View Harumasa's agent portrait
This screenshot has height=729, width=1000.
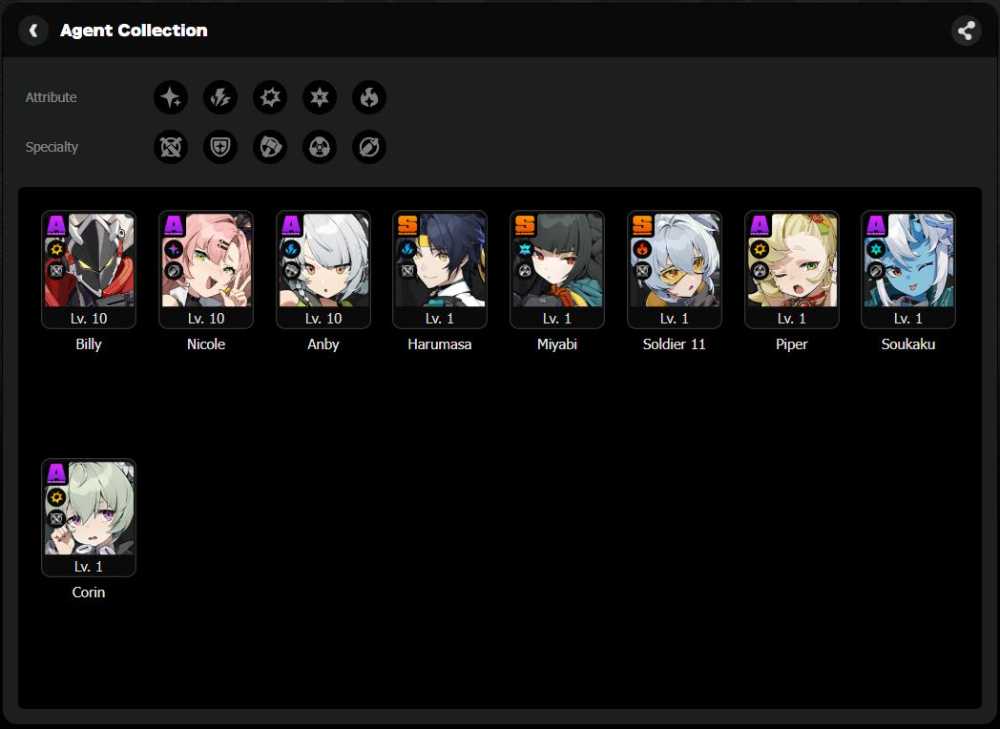click(440, 260)
